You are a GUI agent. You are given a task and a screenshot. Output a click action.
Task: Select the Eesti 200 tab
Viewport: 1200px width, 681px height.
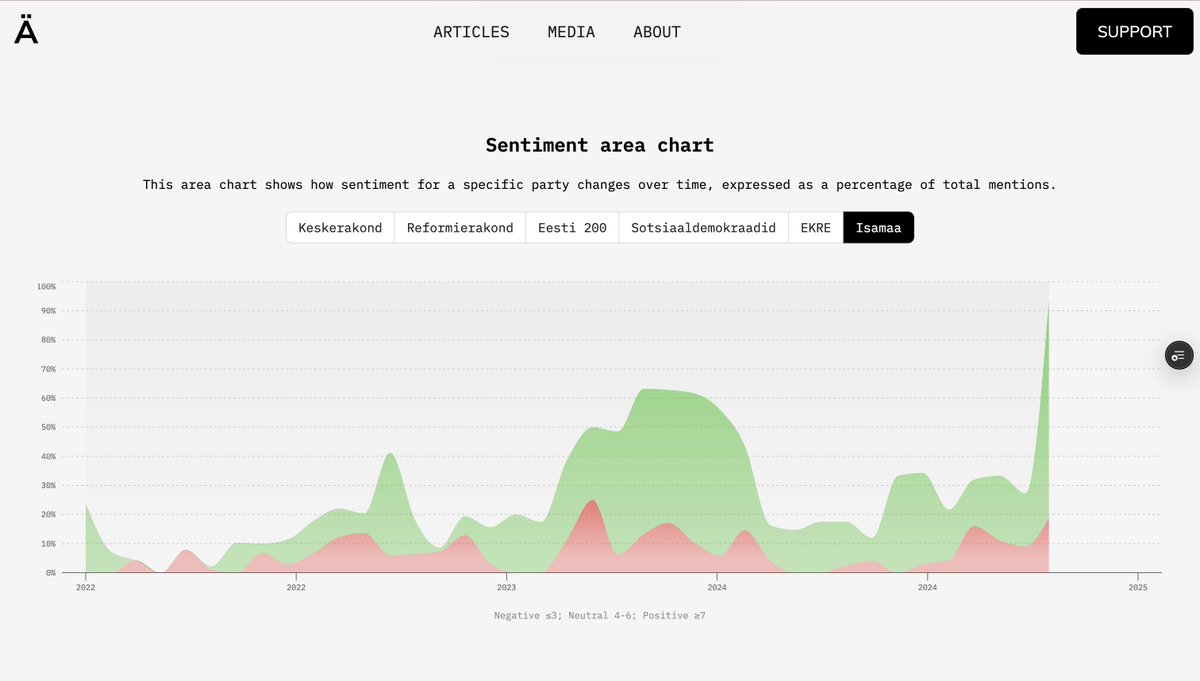click(572, 227)
